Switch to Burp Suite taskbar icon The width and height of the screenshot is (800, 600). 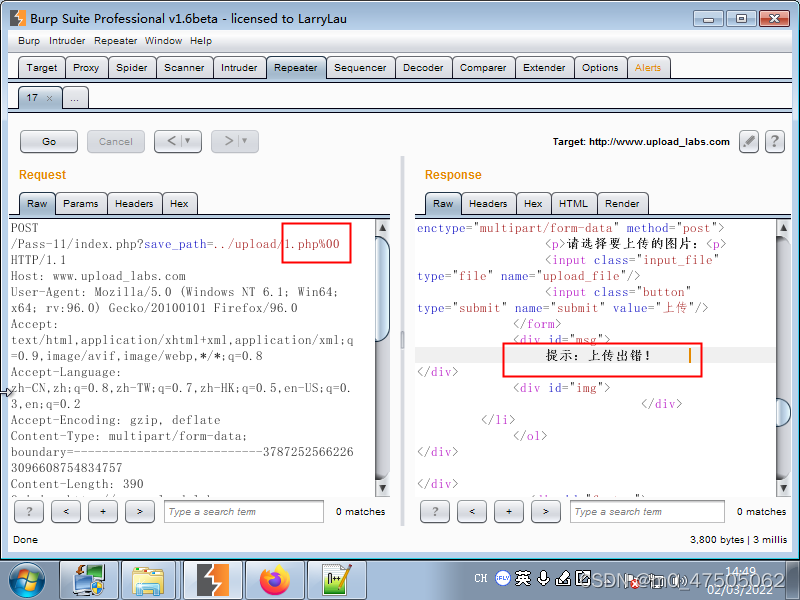(213, 580)
